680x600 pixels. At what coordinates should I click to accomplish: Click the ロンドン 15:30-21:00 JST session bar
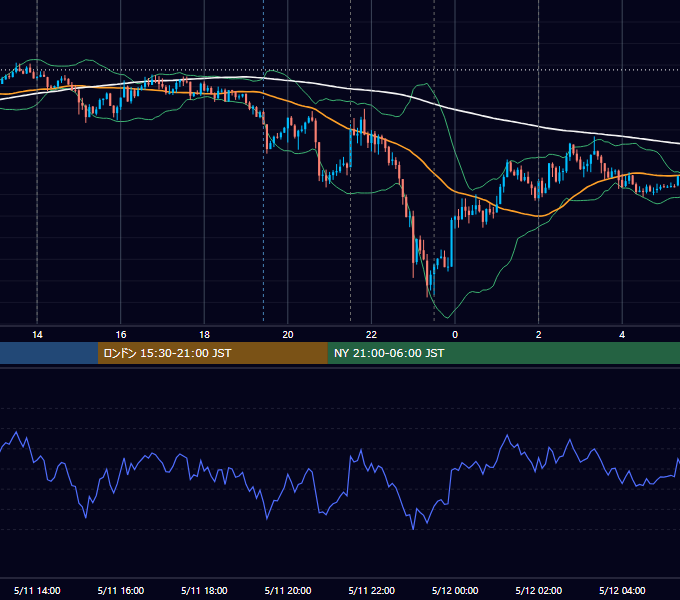212,353
